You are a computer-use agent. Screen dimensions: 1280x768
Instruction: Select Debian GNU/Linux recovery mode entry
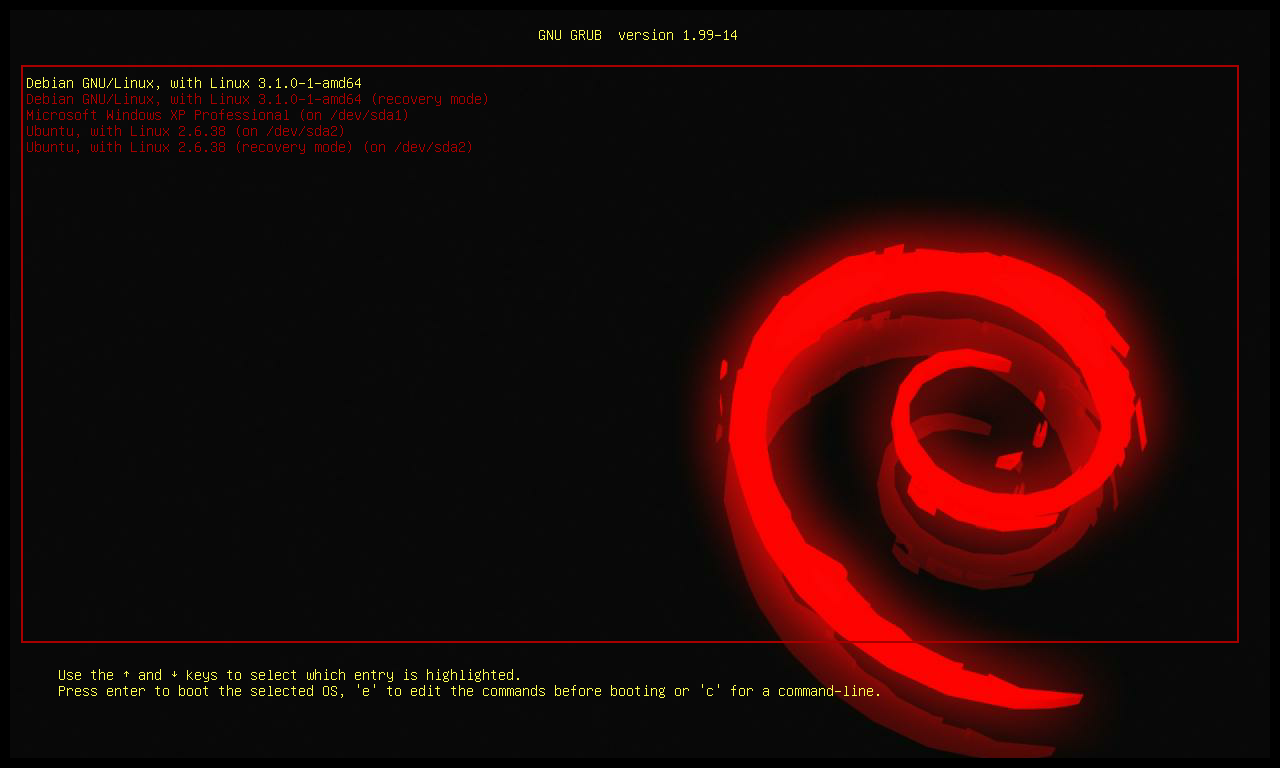point(258,99)
